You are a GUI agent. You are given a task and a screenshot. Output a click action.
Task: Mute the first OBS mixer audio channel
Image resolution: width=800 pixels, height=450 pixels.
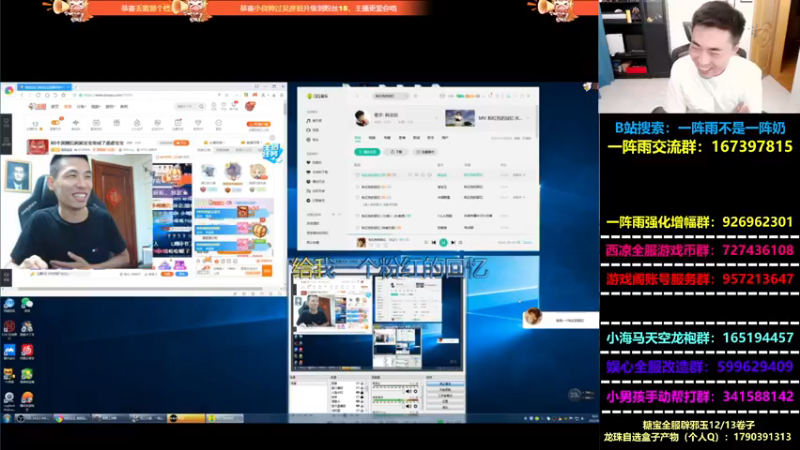(408, 391)
